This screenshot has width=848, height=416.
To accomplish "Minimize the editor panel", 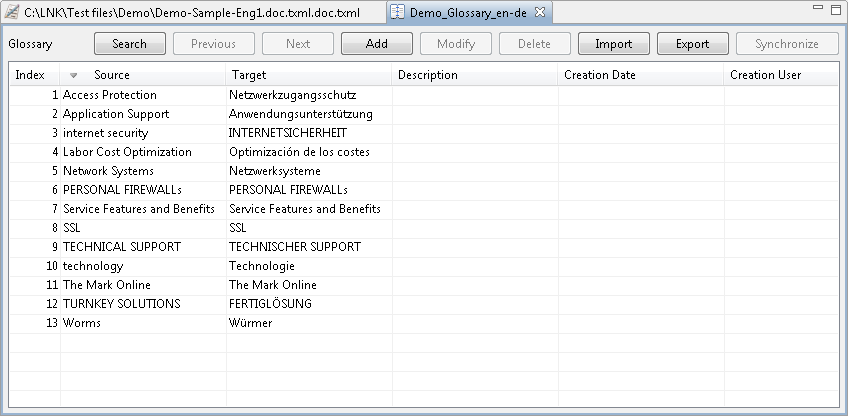I will pos(818,8).
